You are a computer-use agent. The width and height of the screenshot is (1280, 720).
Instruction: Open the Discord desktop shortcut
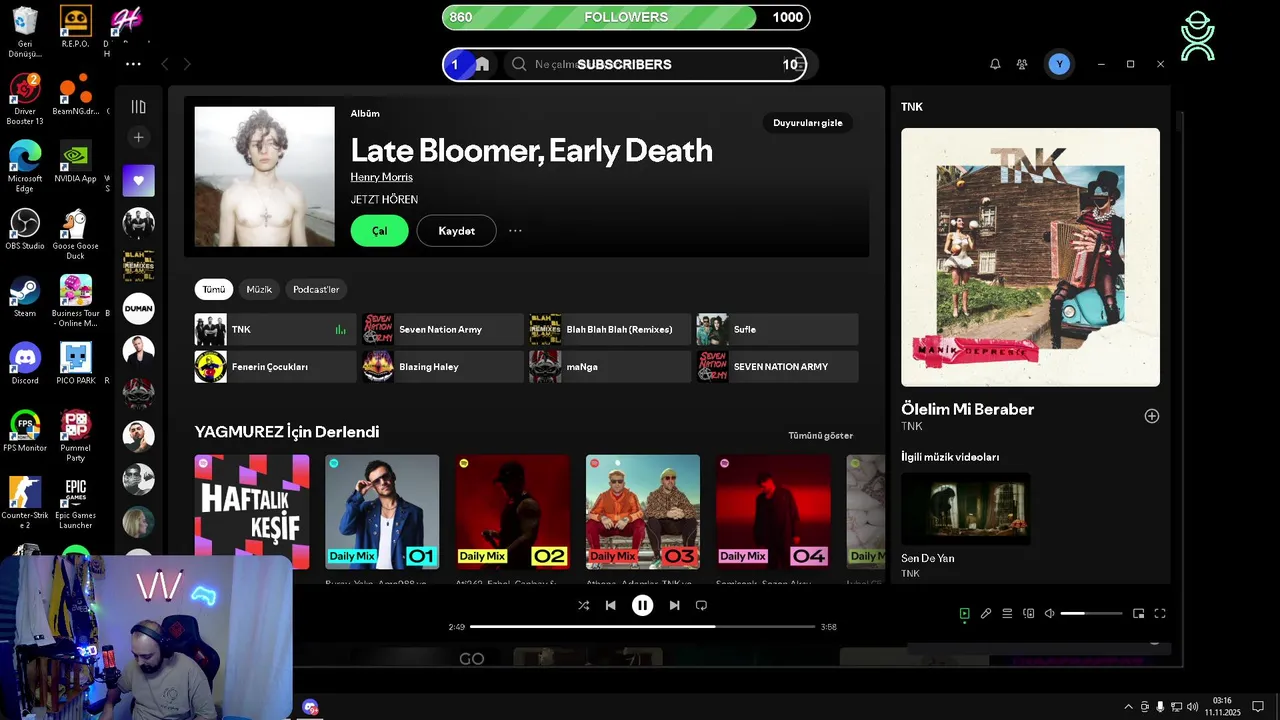tap(25, 364)
